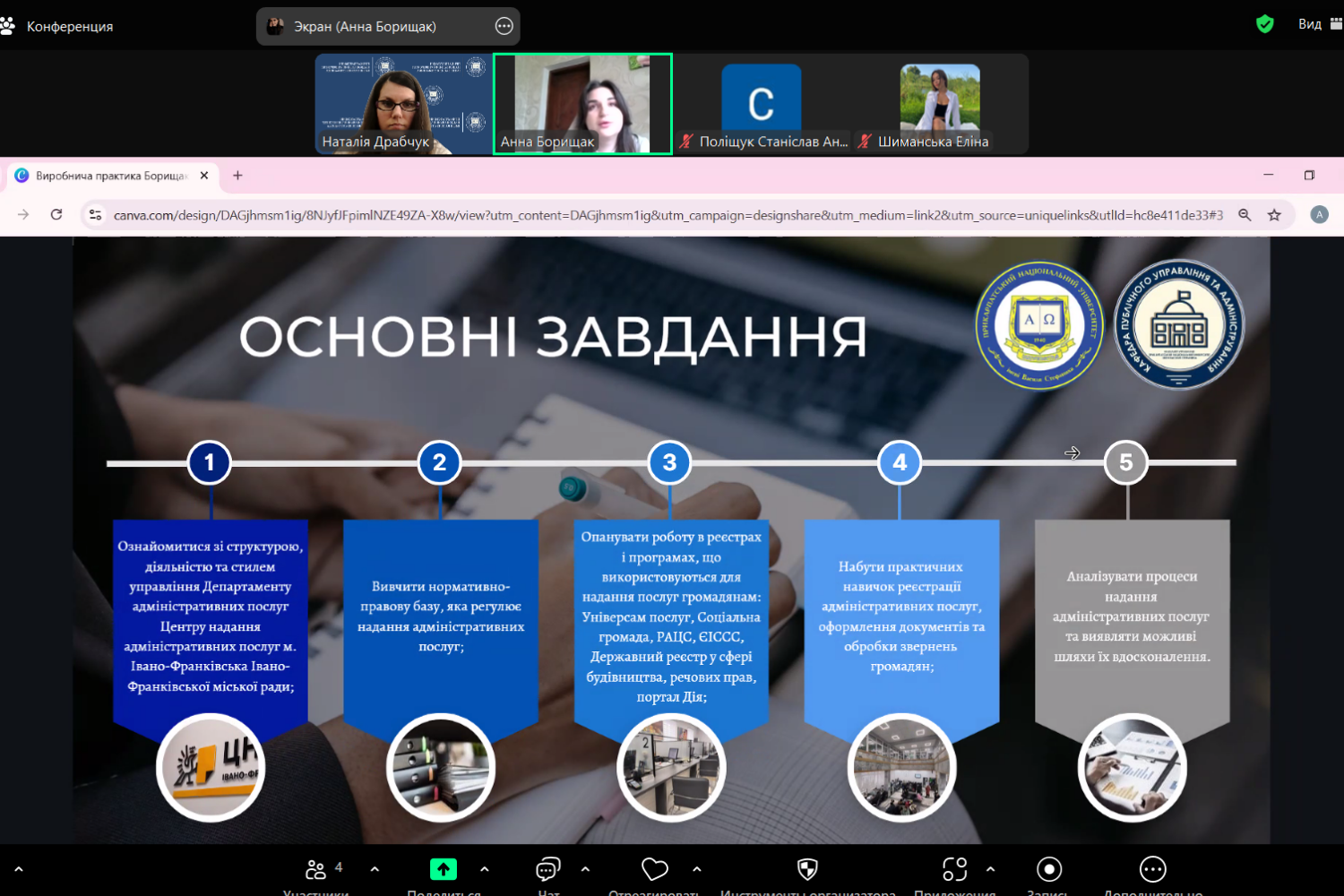
Task: Open a new browser tab
Action: tap(237, 176)
